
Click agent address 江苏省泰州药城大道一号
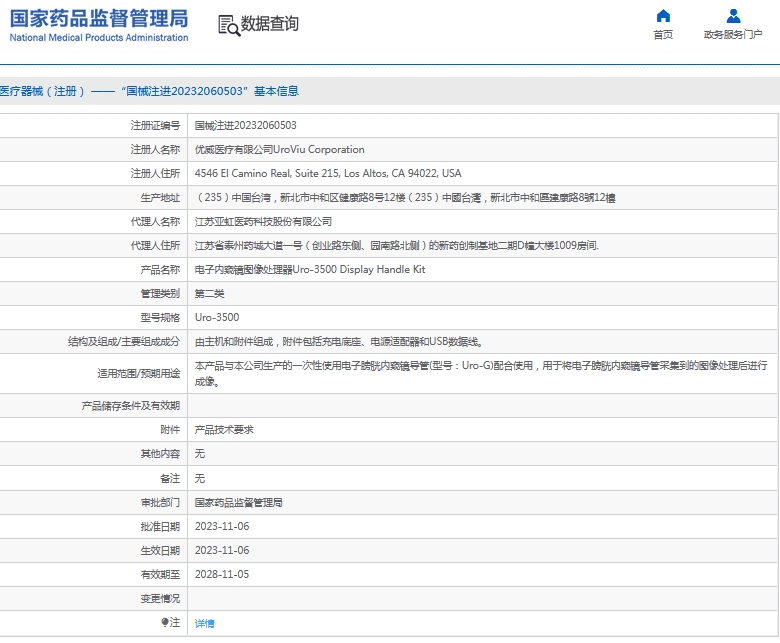pos(396,245)
